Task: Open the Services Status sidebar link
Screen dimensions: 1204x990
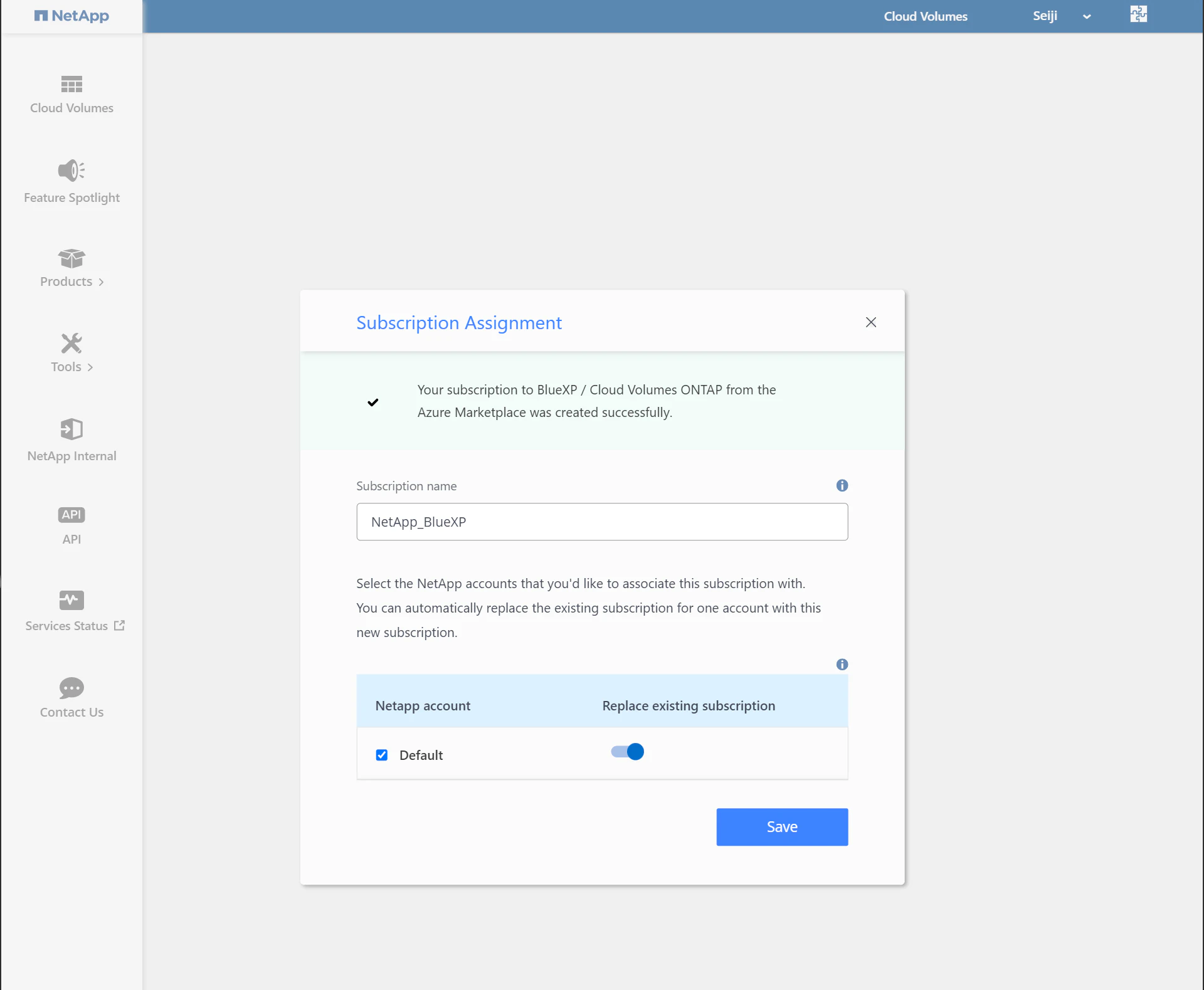Action: (x=66, y=626)
